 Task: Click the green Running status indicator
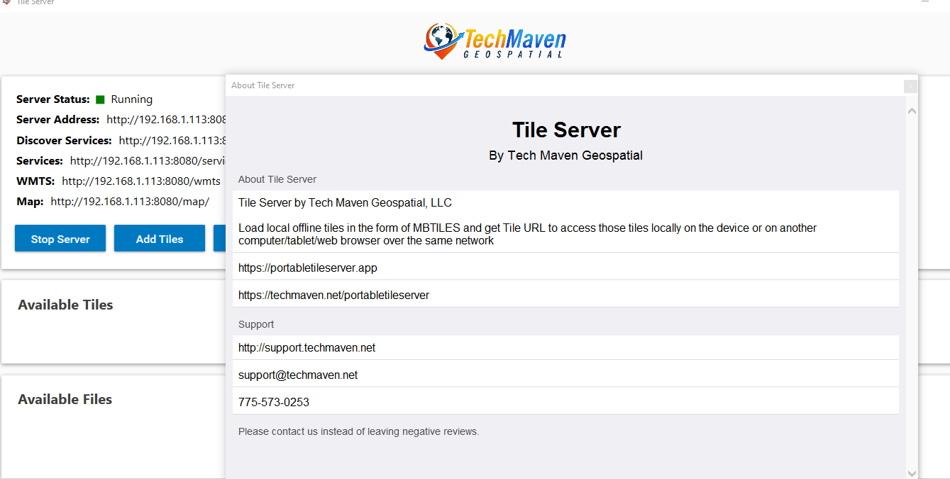point(101,99)
